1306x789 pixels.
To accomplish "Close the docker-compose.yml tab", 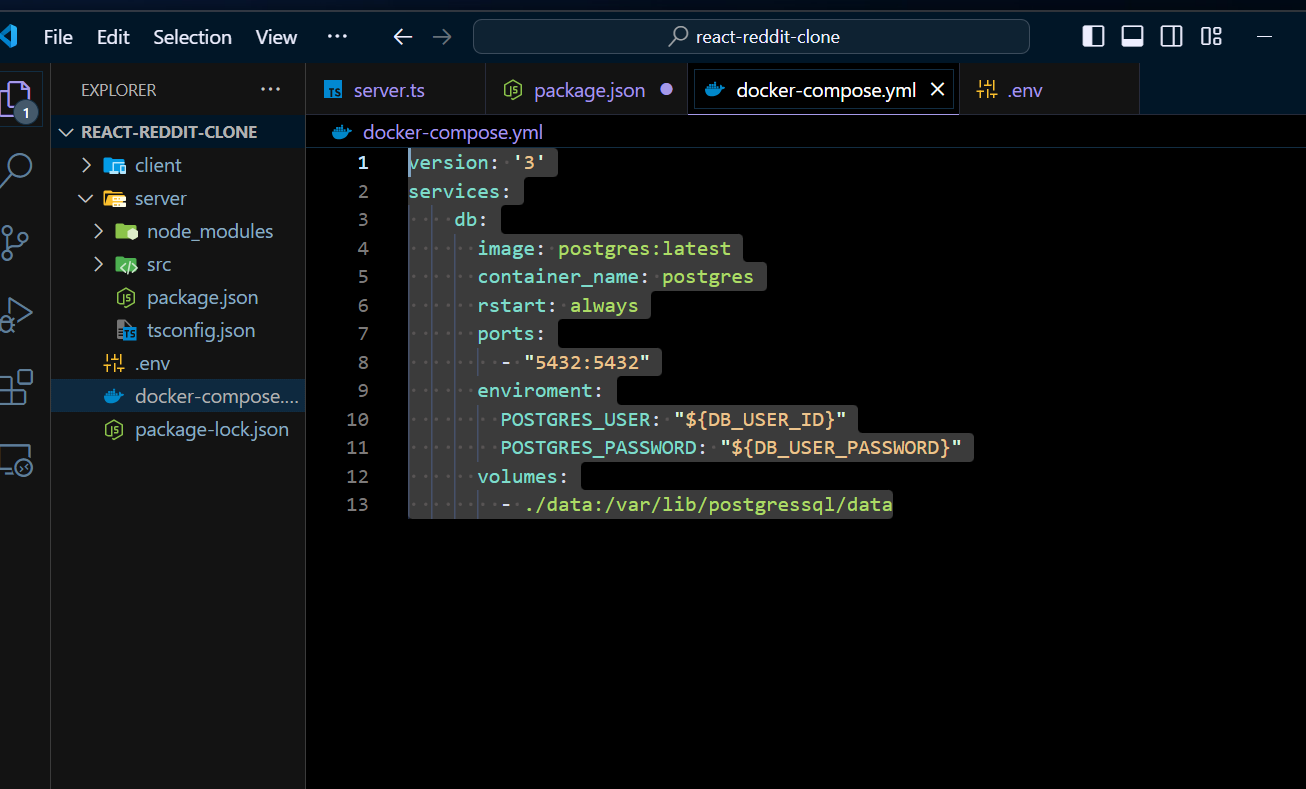I will [x=937, y=90].
